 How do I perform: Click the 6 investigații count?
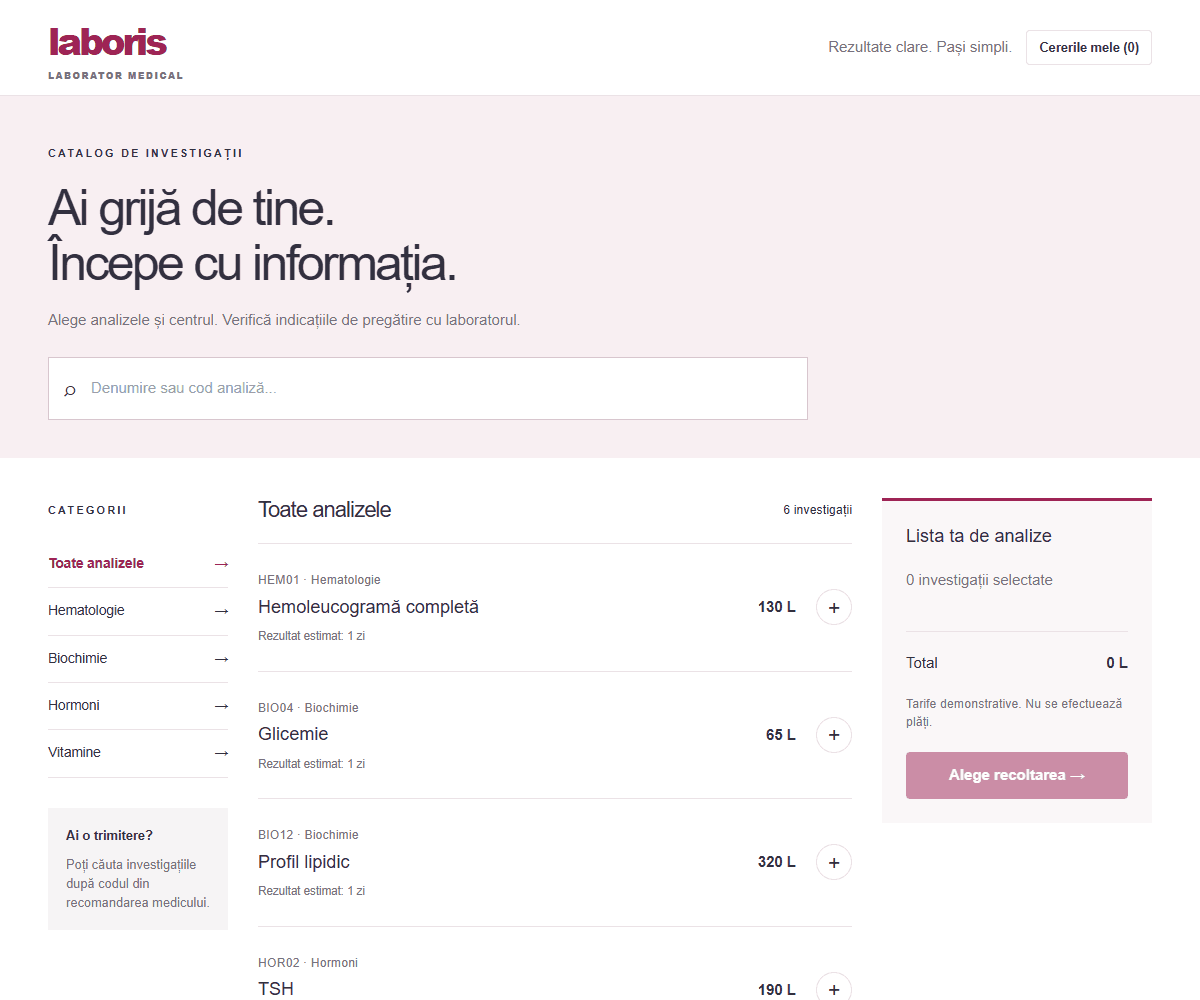click(817, 510)
